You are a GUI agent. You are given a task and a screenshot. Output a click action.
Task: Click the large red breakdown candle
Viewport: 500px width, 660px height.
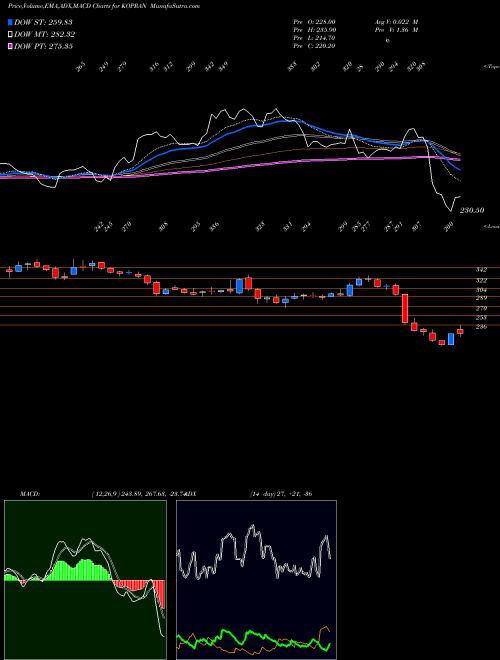click(x=405, y=309)
